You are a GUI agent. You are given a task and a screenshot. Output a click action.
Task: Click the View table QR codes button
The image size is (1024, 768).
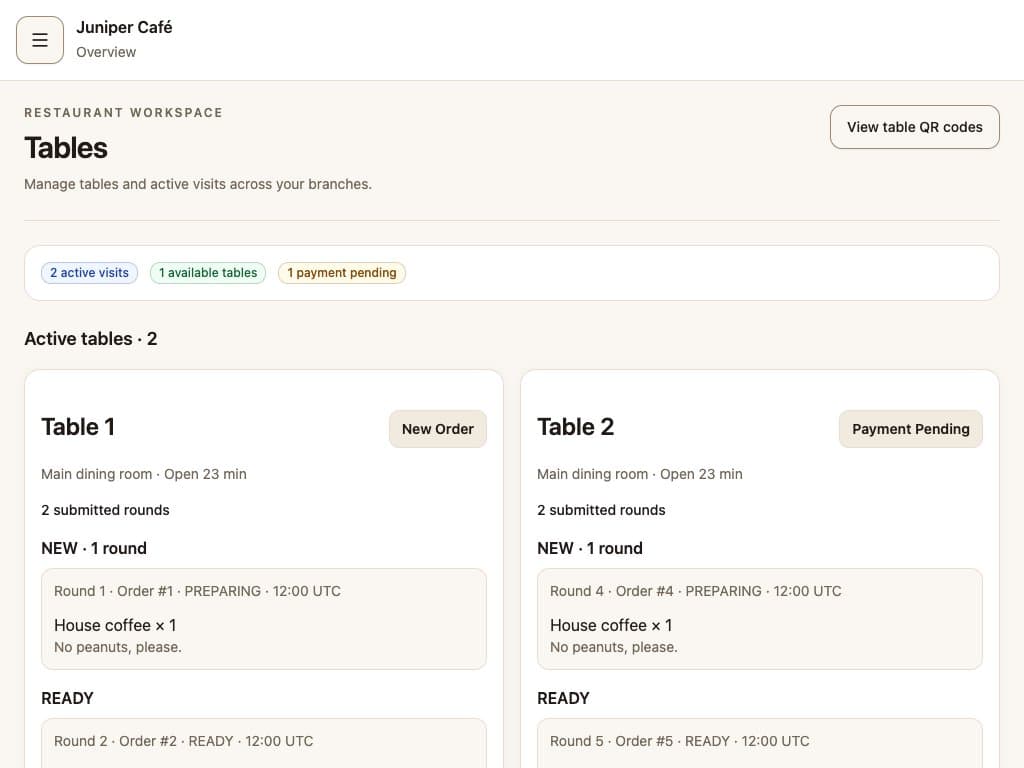[914, 127]
